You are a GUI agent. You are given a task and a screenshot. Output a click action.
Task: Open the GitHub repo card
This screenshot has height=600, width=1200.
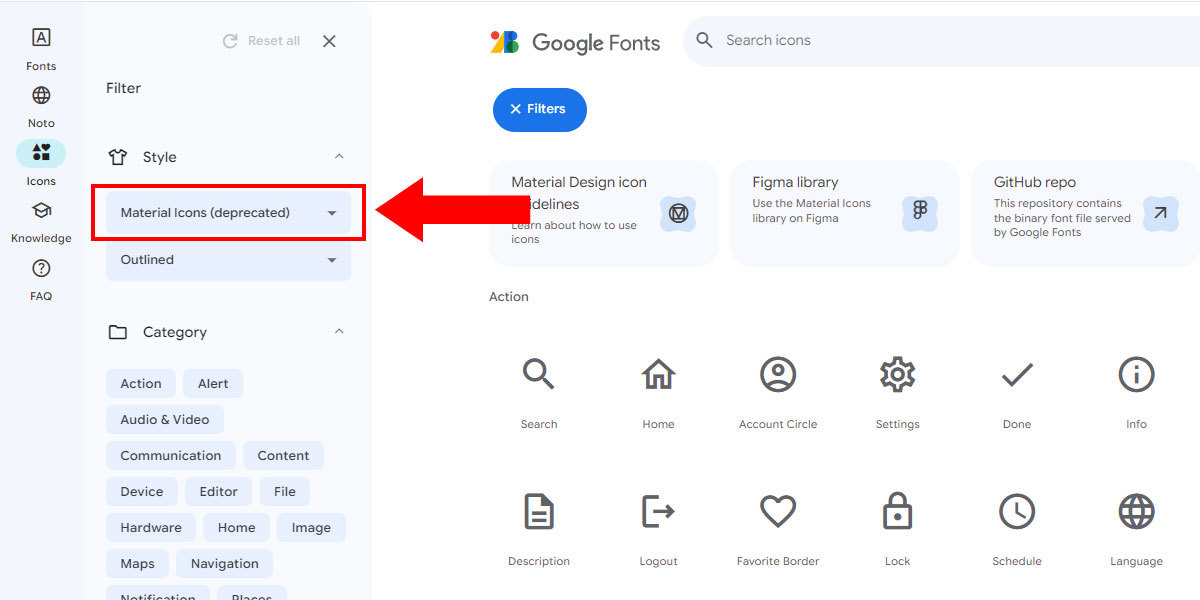pos(1085,213)
